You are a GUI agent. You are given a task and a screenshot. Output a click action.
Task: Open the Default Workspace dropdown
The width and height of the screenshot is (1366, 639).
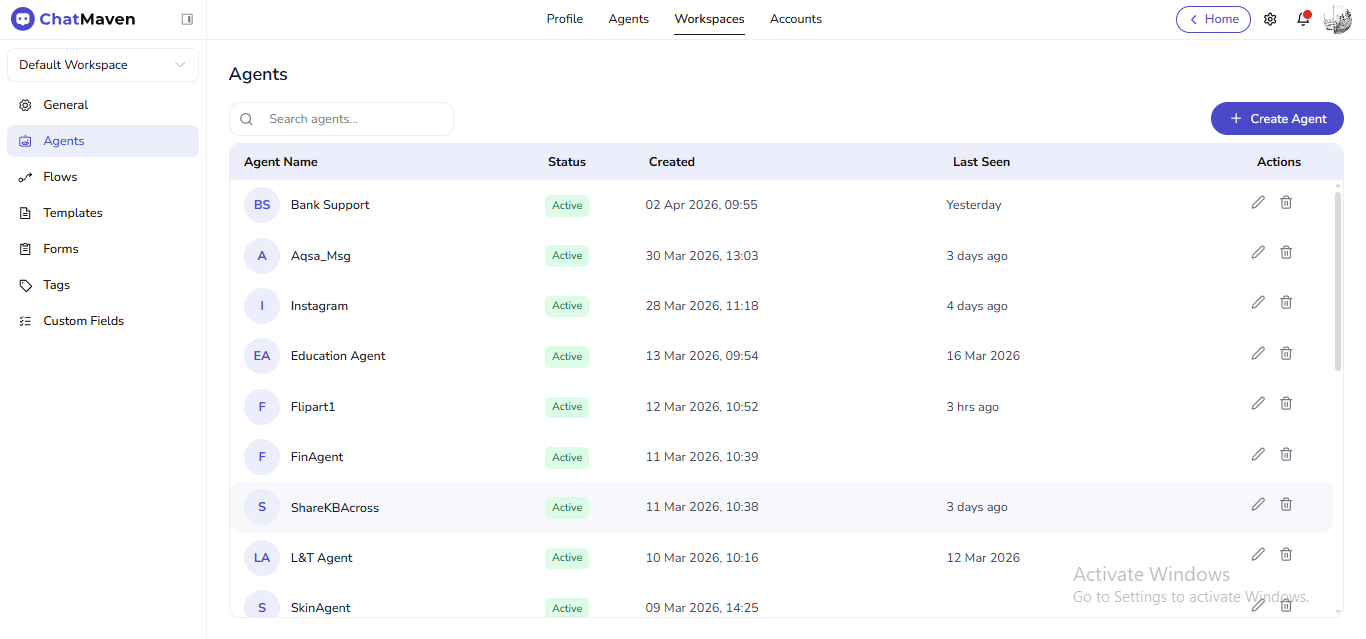[102, 64]
